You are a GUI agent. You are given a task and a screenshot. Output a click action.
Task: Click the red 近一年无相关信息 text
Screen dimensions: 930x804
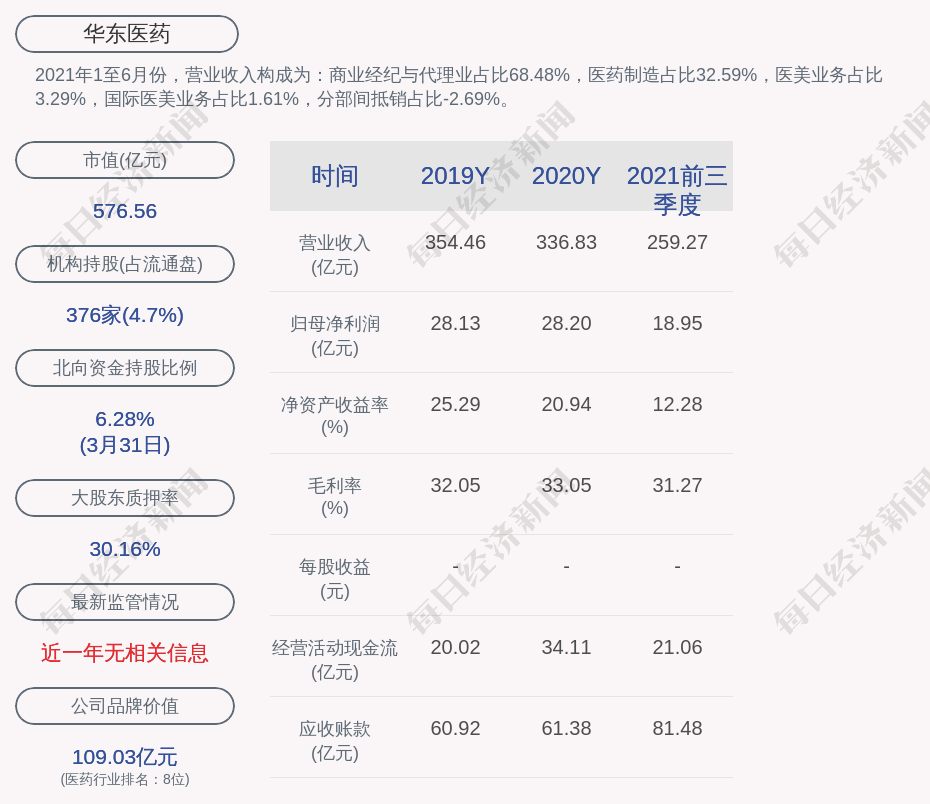point(125,653)
